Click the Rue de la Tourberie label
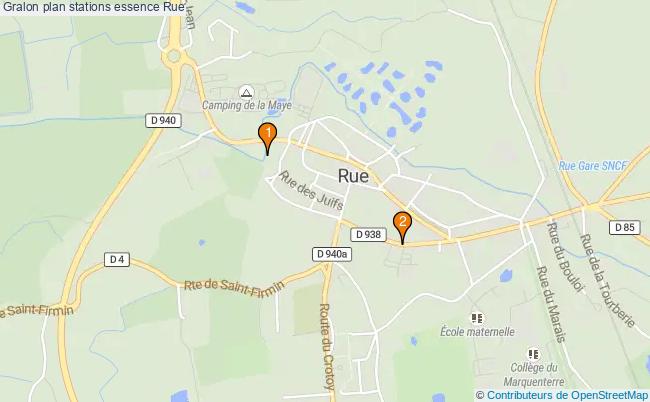650x402 pixels. [607, 281]
